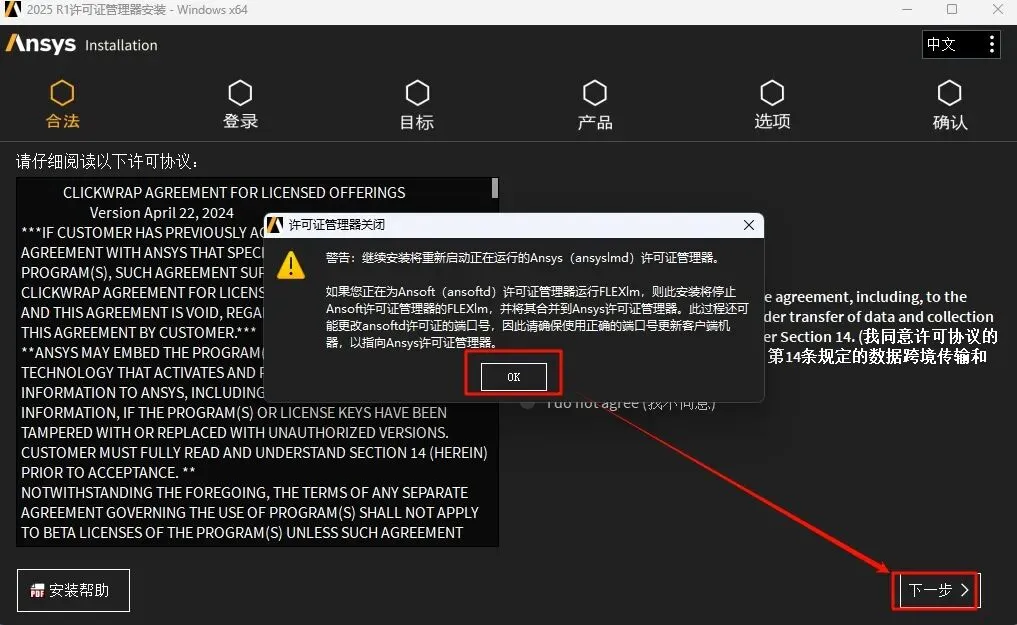Click the Ansys icon in dialog title bar

[x=275, y=225]
